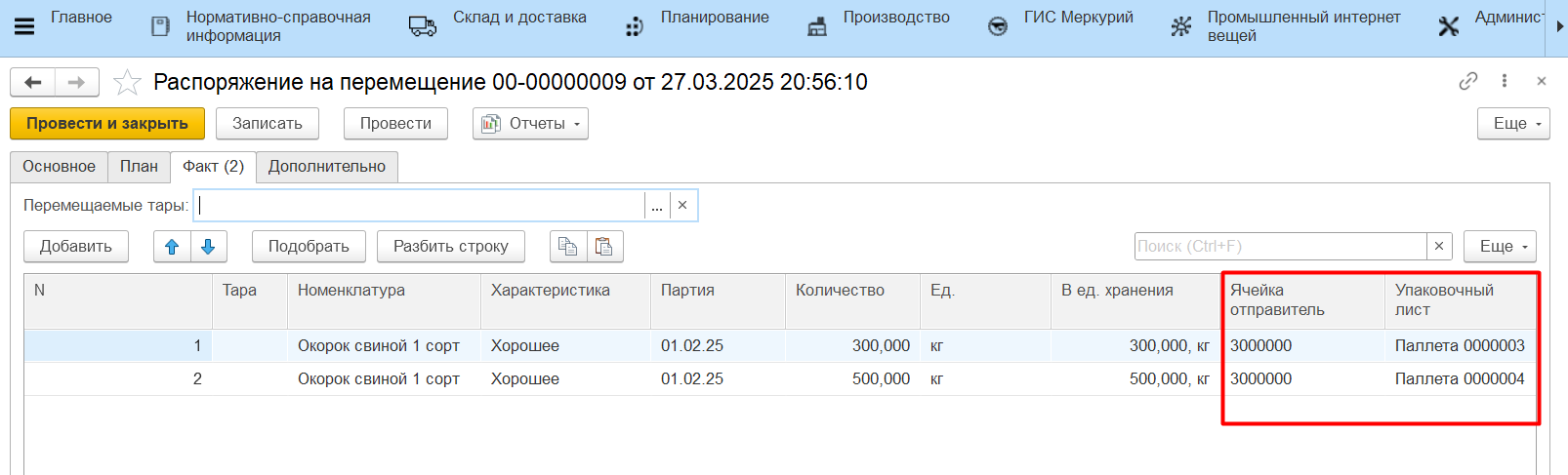Expand the top-right Еще menu
This screenshot has height=475, width=1568.
click(1513, 124)
